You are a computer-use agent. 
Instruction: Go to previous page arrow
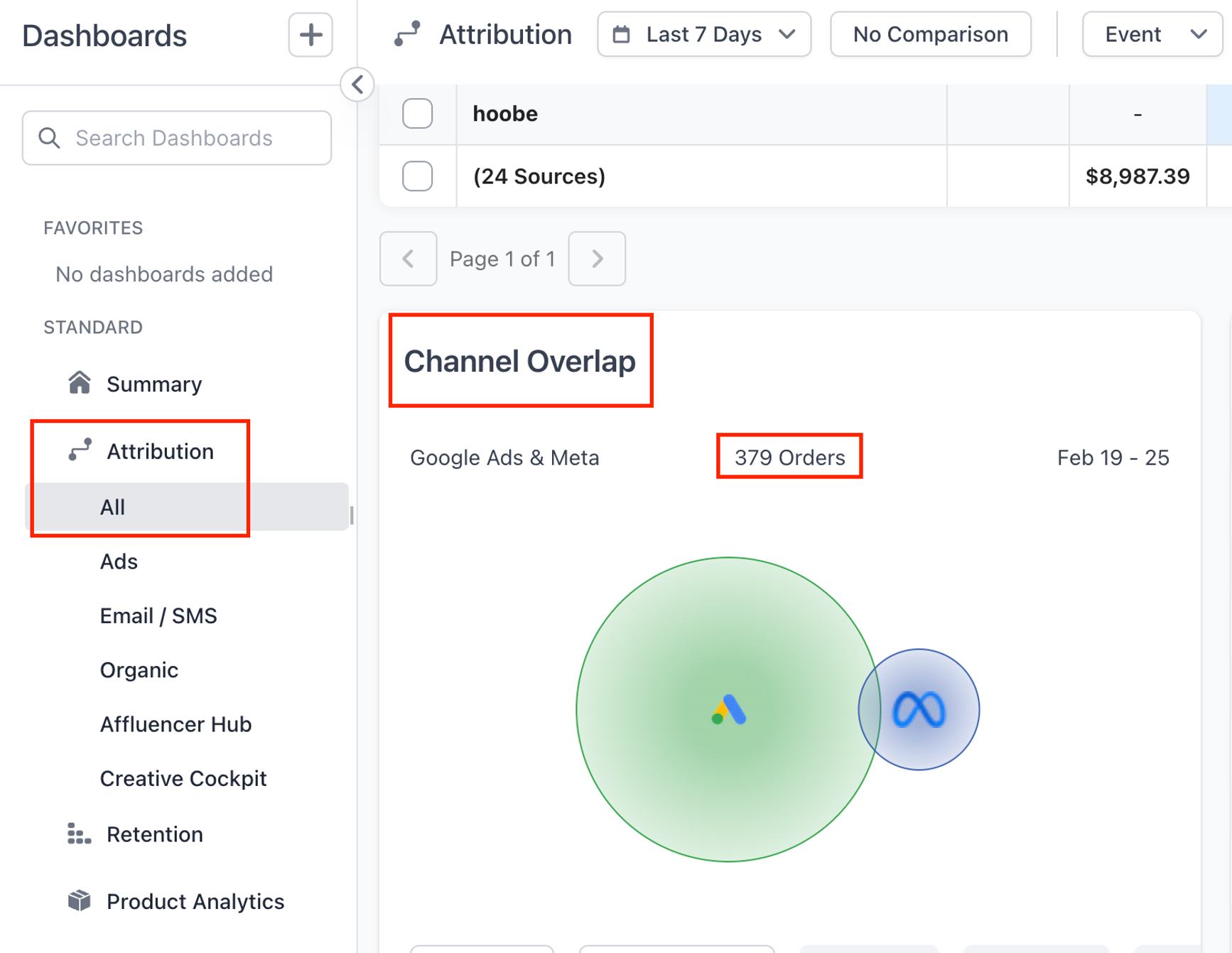coord(409,259)
